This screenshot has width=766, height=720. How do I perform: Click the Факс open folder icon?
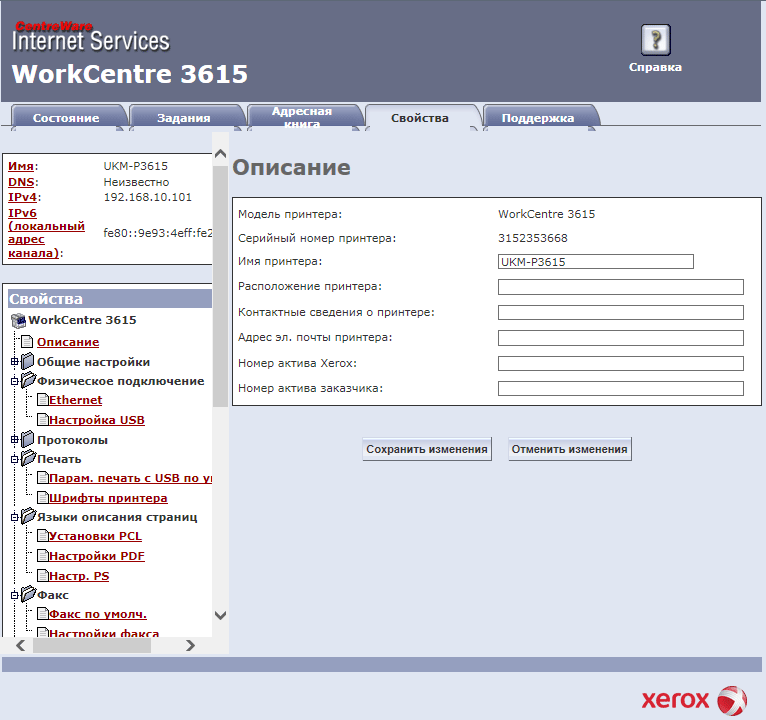[29, 594]
